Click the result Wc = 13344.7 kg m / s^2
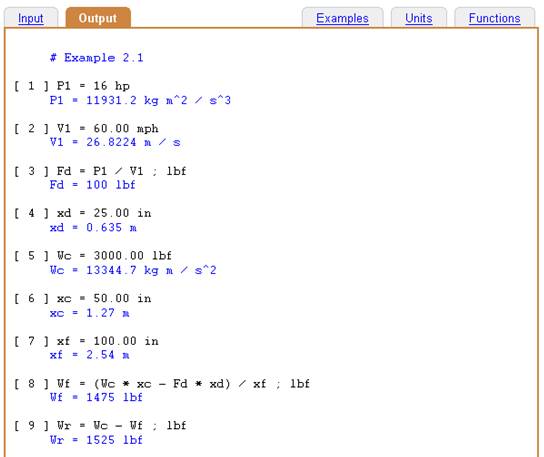The width and height of the screenshot is (544, 457). (x=133, y=270)
